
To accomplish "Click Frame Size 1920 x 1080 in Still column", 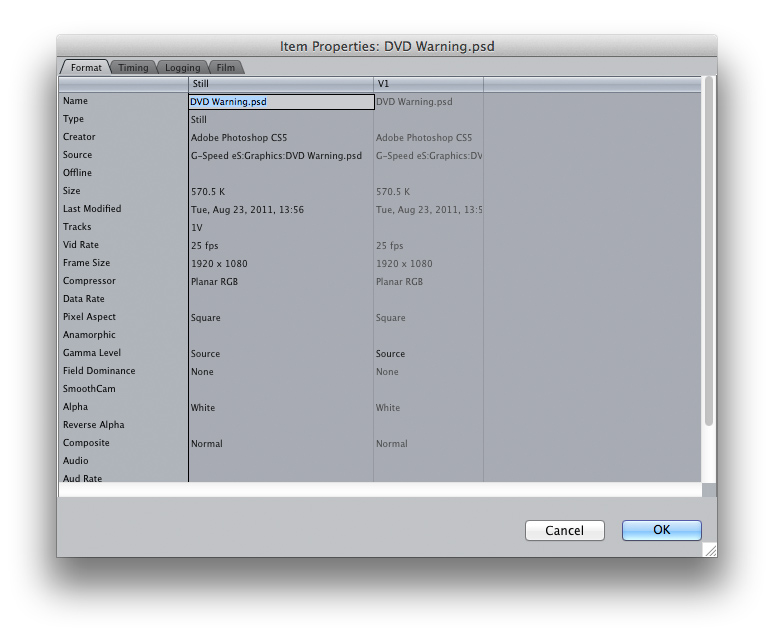I will 219,264.
